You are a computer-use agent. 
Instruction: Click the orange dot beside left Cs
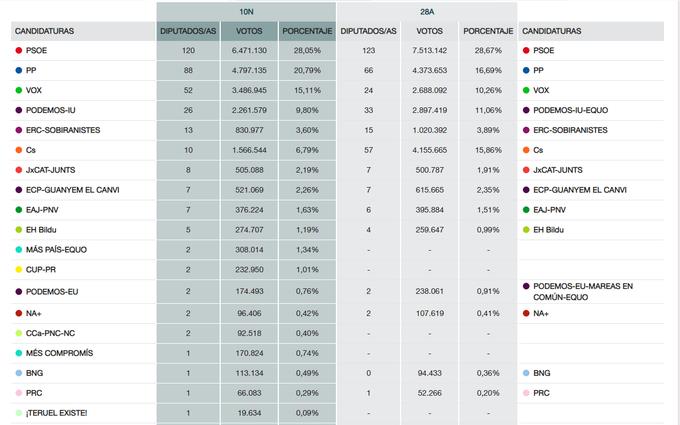tap(19, 150)
